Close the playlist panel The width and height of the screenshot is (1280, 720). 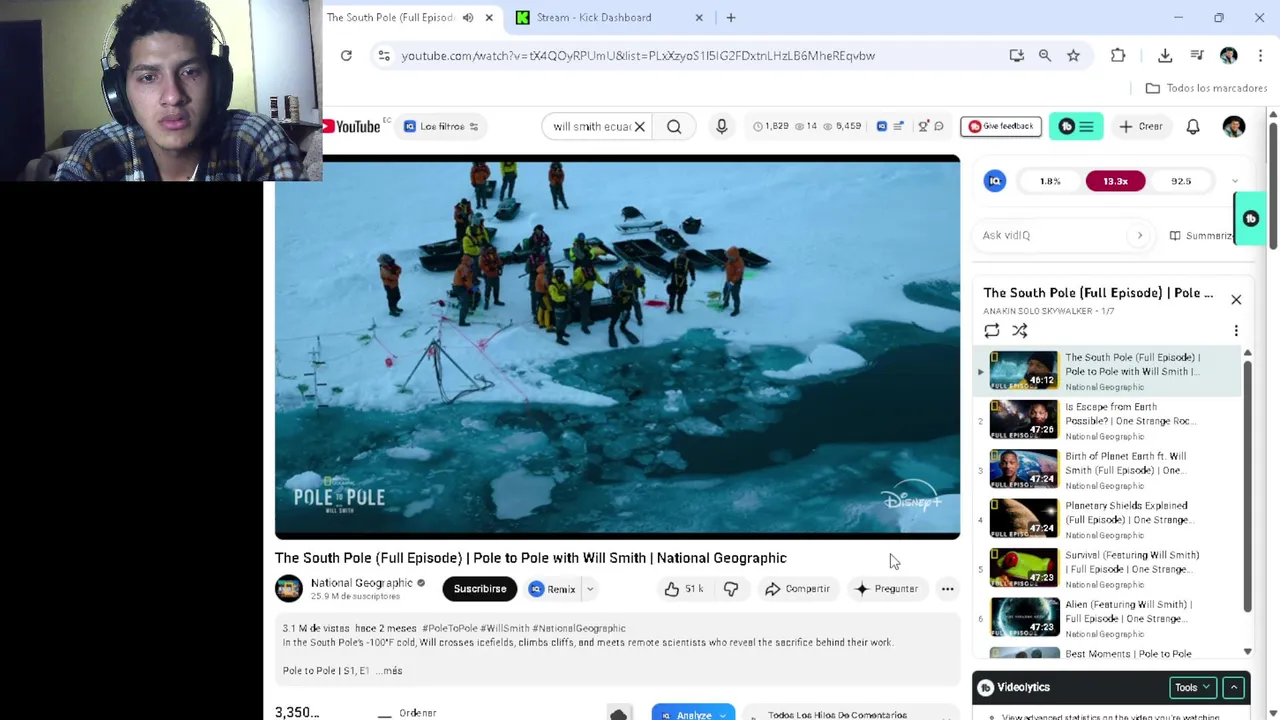[1236, 300]
